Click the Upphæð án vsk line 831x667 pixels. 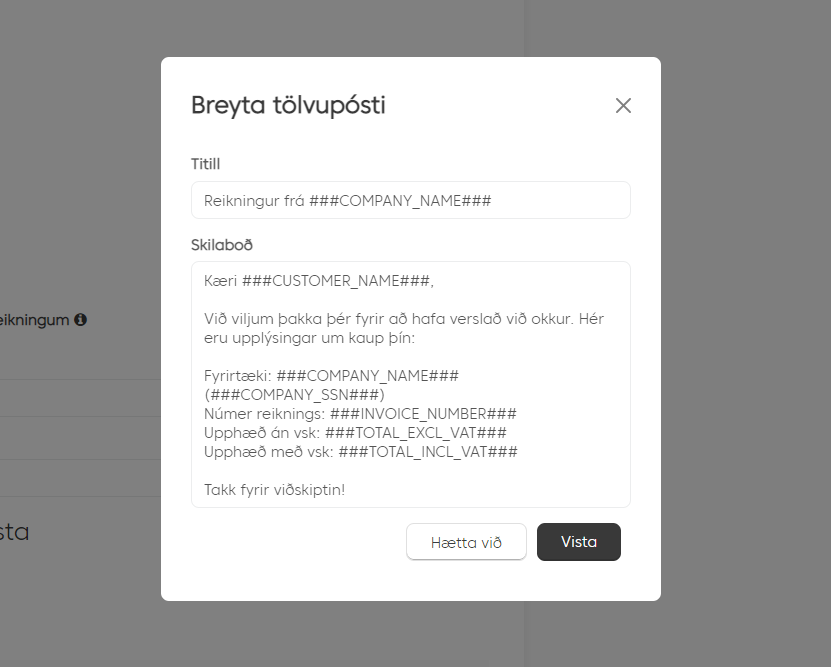355,433
